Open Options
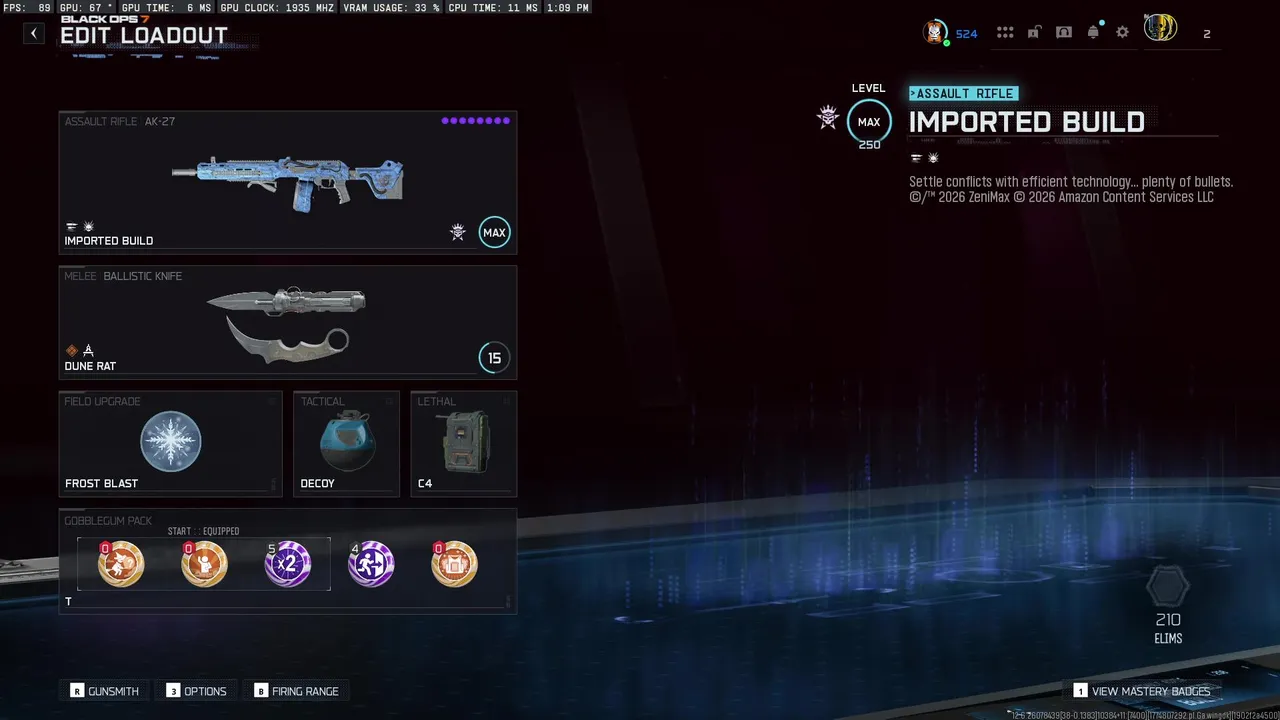 point(197,691)
